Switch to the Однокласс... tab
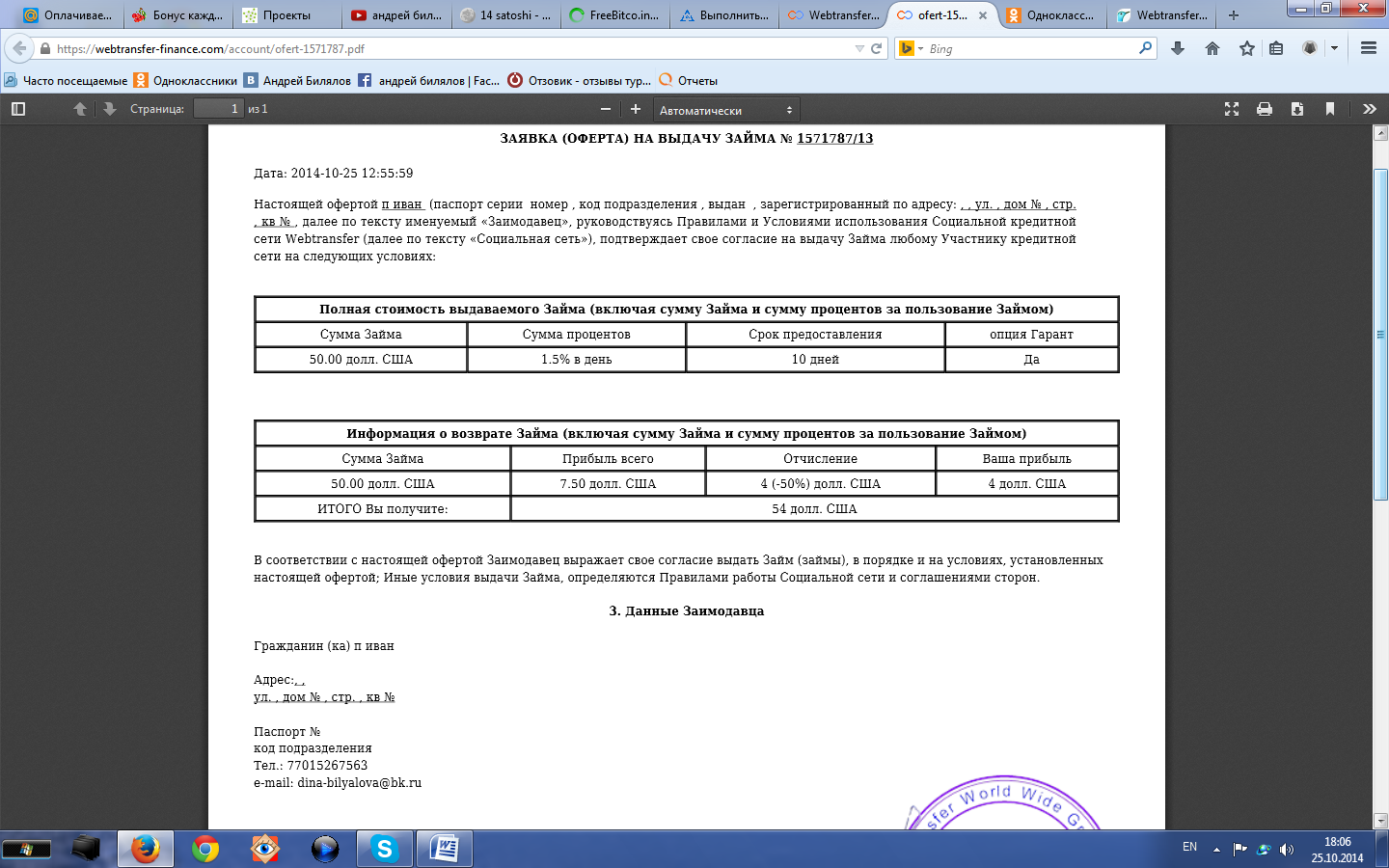 click(x=1051, y=15)
